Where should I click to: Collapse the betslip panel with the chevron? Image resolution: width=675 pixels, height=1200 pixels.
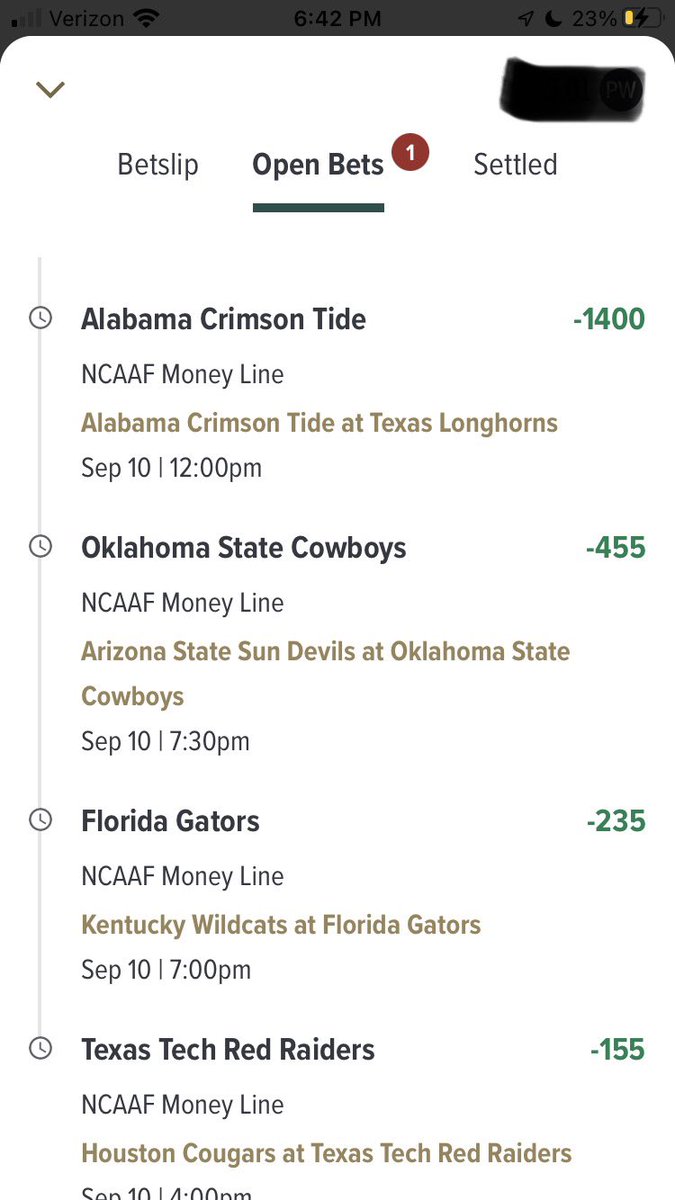pos(50,90)
